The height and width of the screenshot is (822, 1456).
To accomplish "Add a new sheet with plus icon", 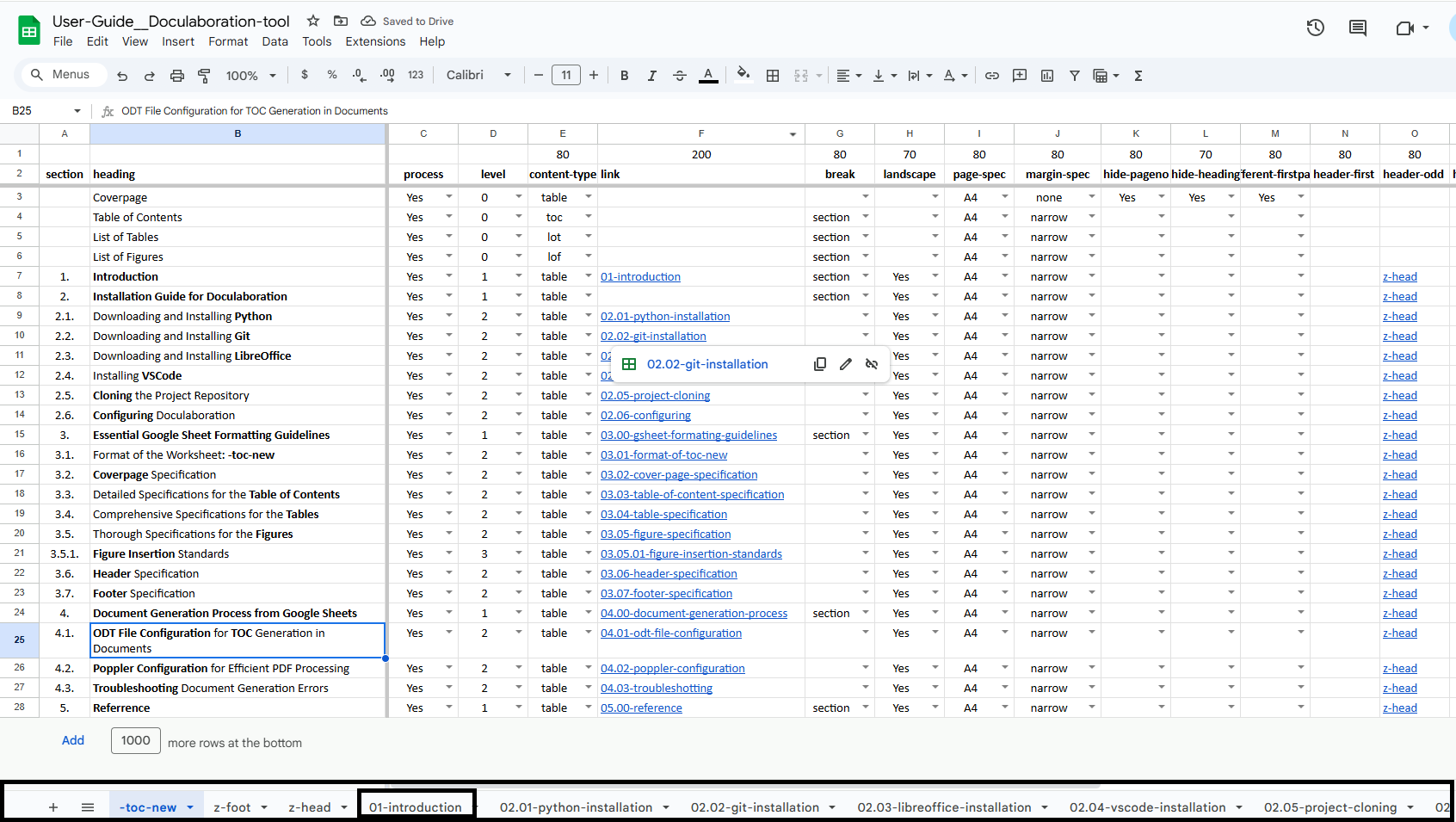I will [53, 807].
